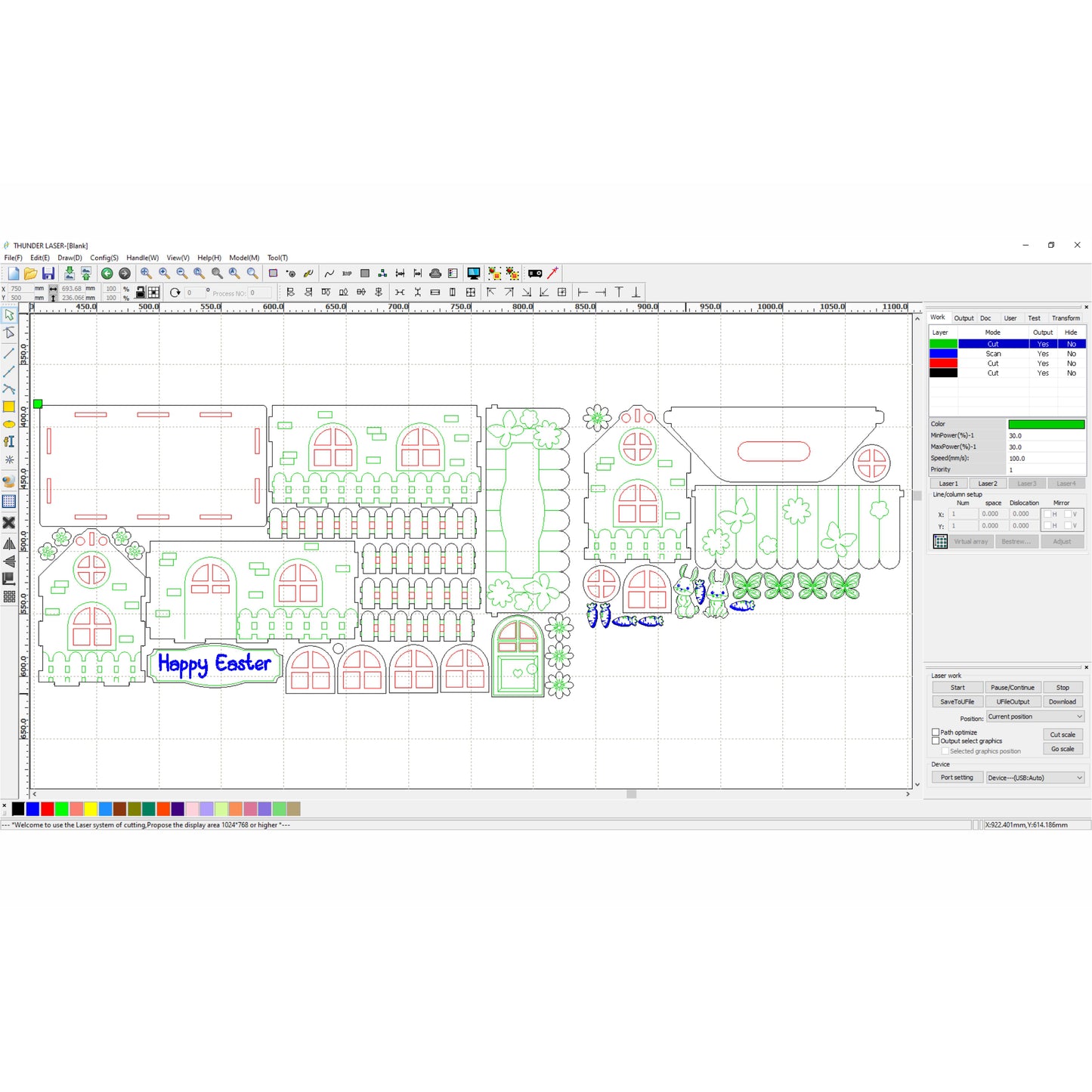Toggle the H mirror checkbox for X row

coord(1047,514)
